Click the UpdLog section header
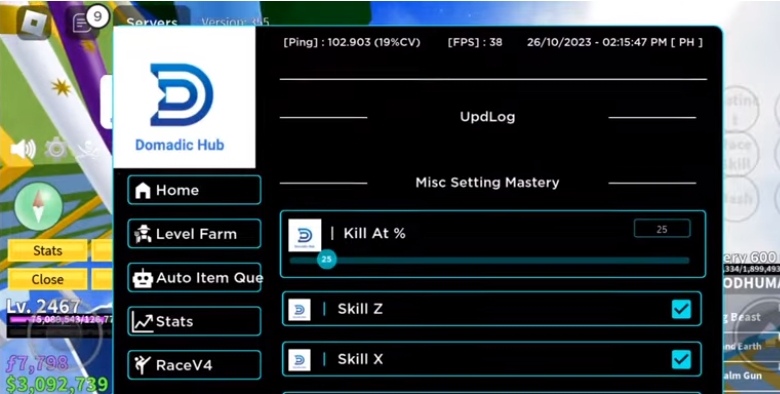Image resolution: width=780 pixels, height=394 pixels. point(488,117)
